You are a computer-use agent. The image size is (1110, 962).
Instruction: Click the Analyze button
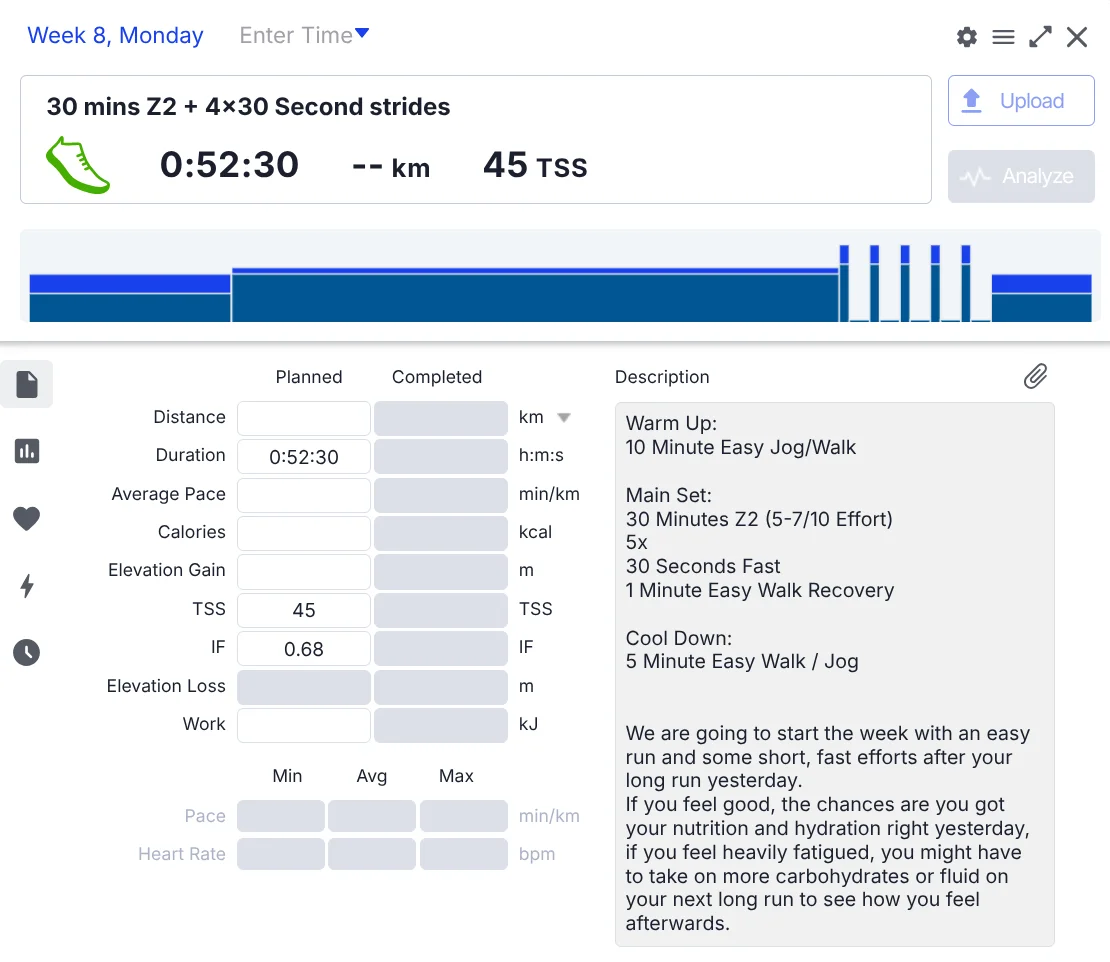1020,177
